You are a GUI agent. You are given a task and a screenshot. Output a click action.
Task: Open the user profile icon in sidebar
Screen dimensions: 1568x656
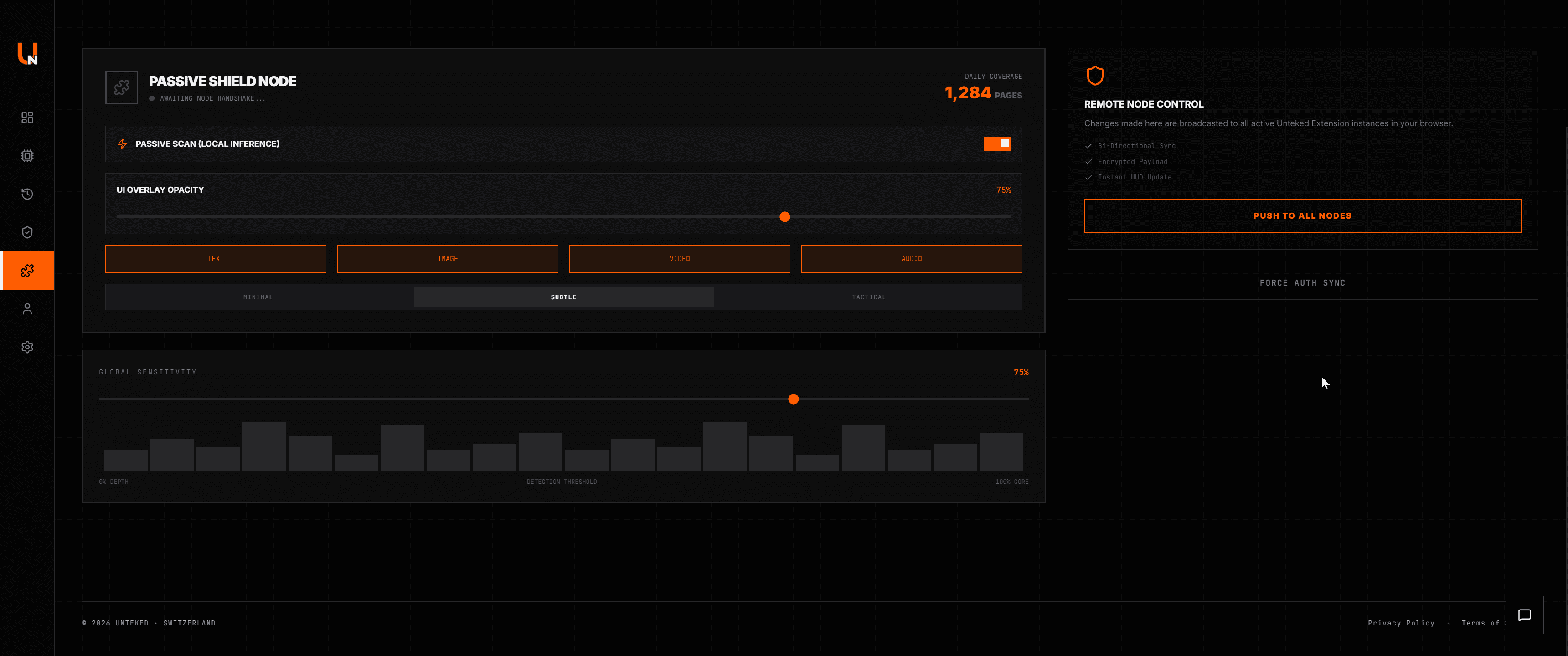(27, 309)
